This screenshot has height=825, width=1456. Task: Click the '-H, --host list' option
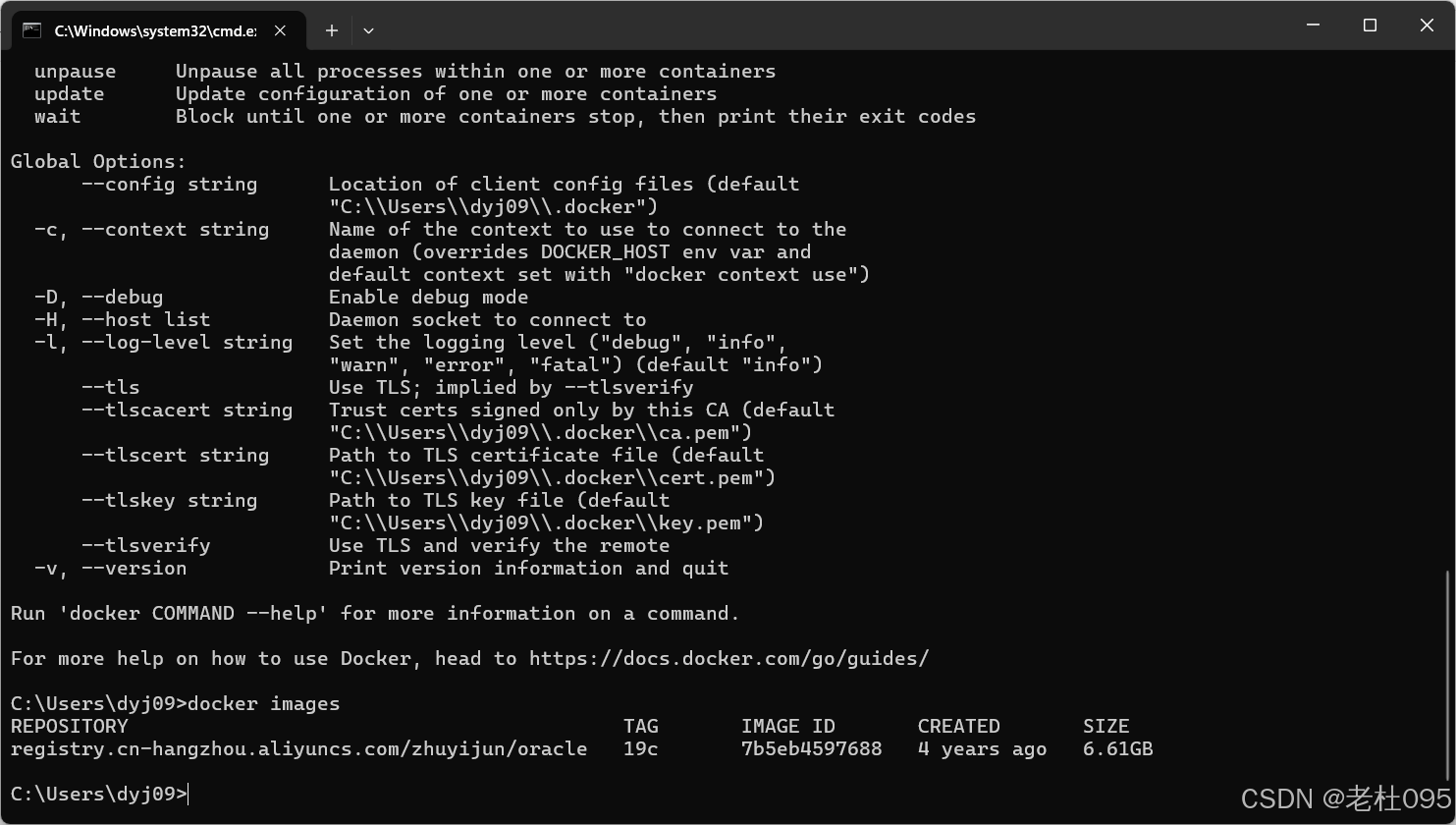pos(122,319)
